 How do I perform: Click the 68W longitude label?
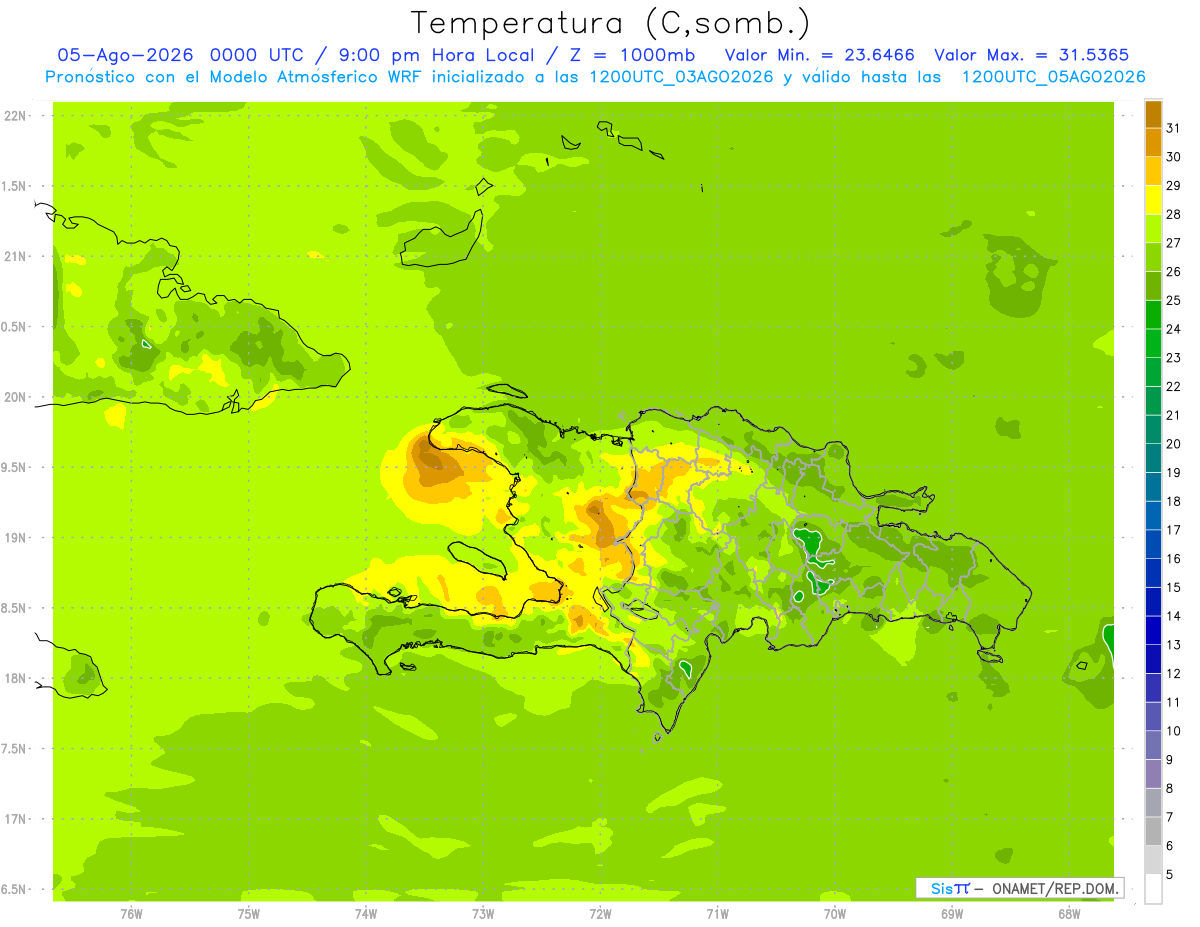click(1069, 913)
